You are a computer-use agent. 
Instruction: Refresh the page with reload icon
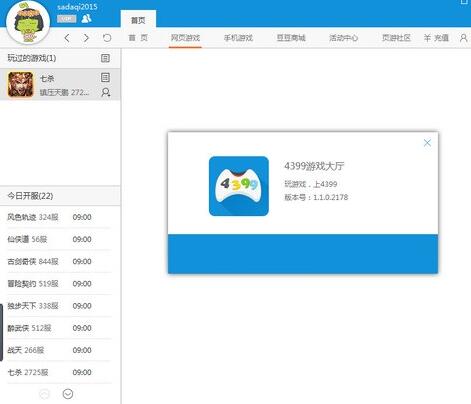click(x=107, y=38)
